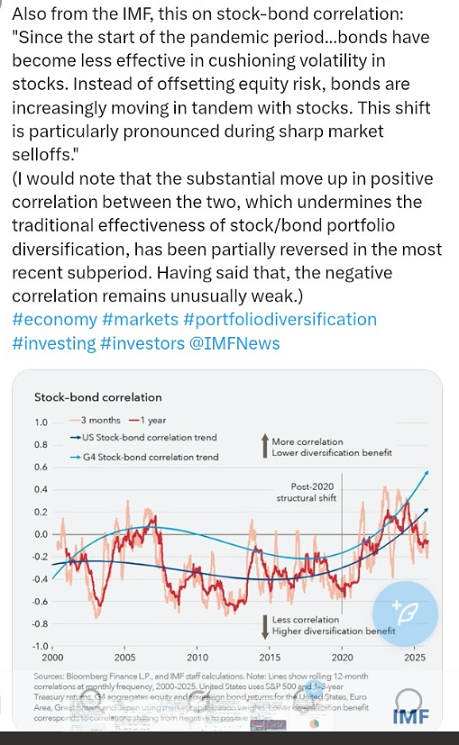Click the IMF logo on the chart
Screen dimensions: 459x745
point(411,716)
